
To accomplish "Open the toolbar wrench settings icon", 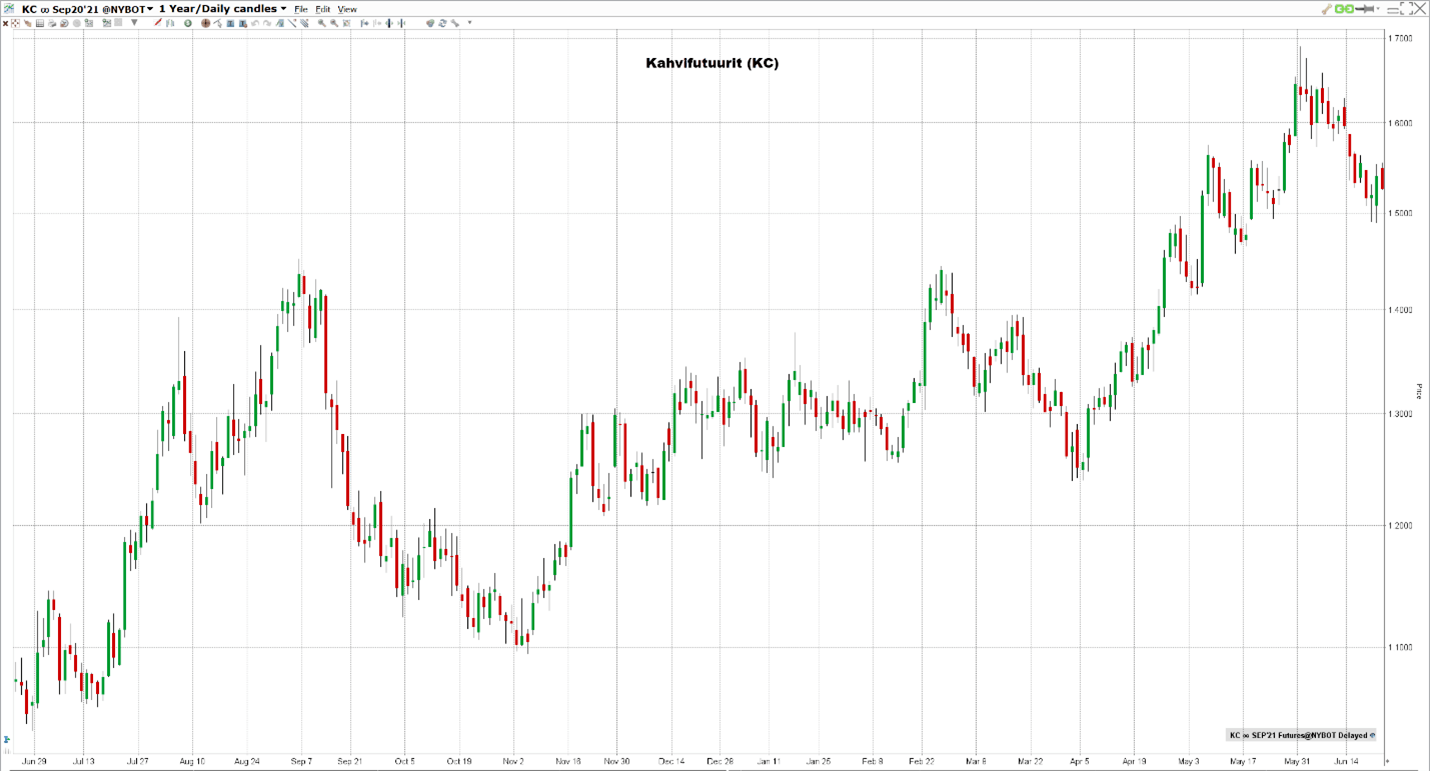I will [454, 23].
